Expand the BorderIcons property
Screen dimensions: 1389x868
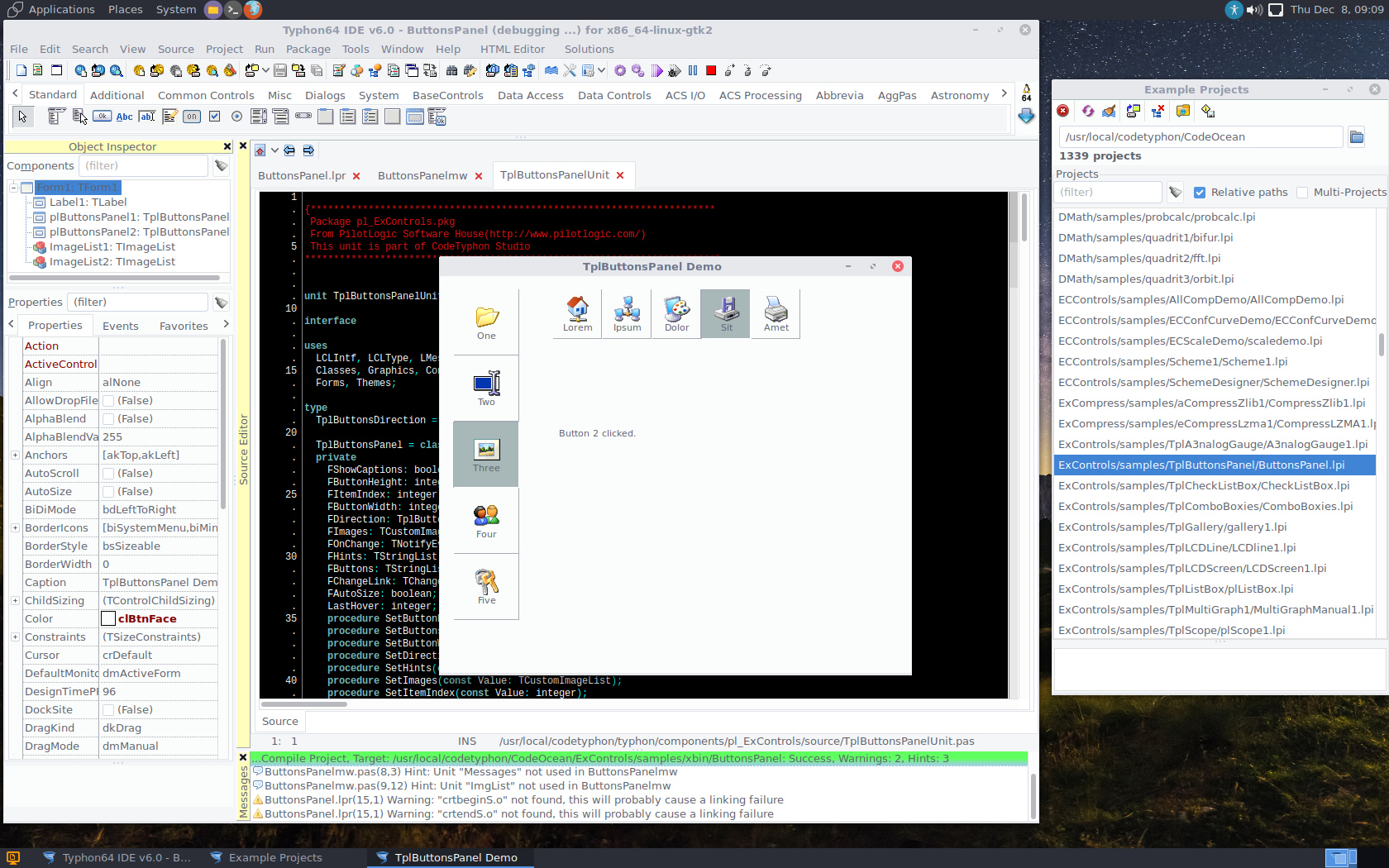[x=15, y=528]
